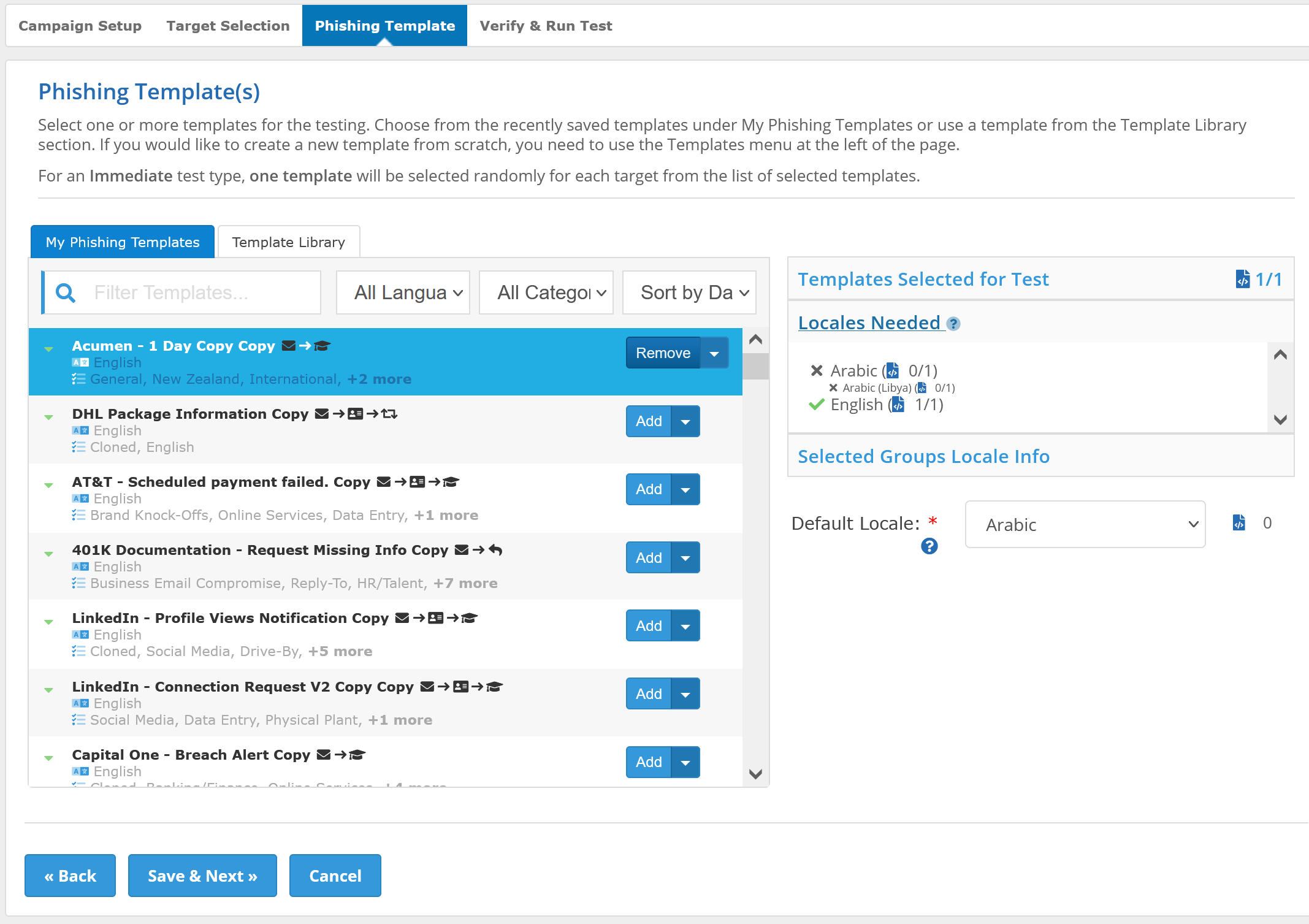Screen dimensions: 1309x924
Task: Go to the Verify & Run Test tab
Action: [x=546, y=26]
